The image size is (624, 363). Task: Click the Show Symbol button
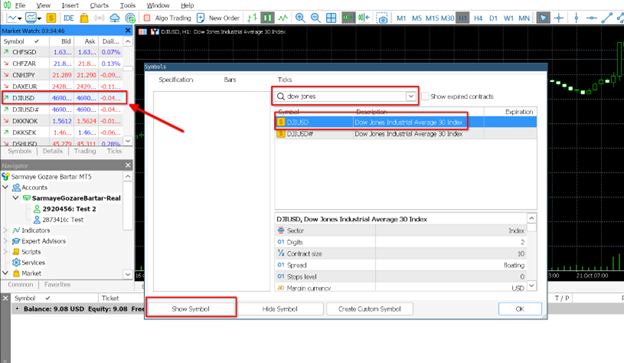(191, 309)
